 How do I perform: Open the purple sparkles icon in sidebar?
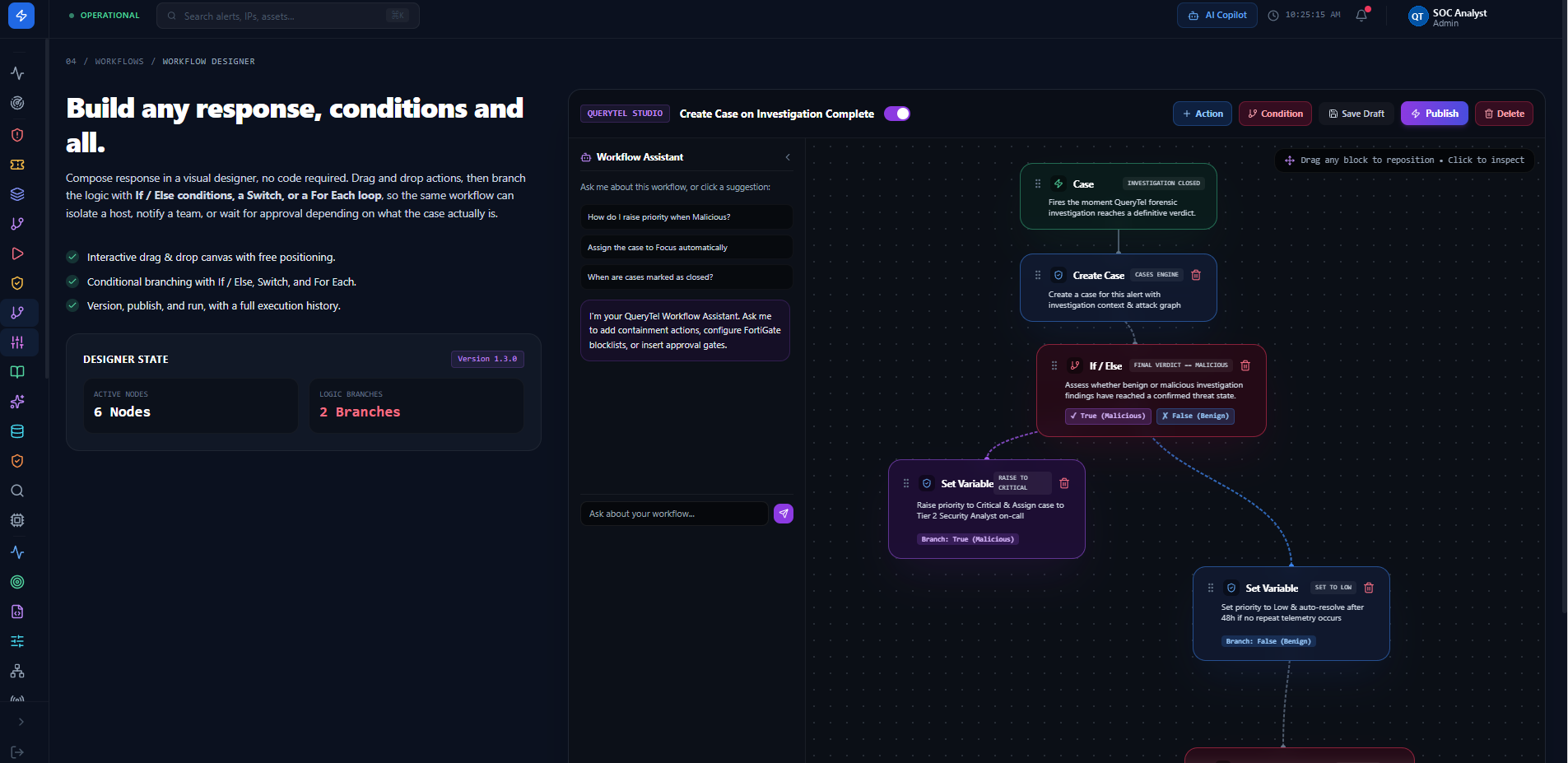point(17,402)
